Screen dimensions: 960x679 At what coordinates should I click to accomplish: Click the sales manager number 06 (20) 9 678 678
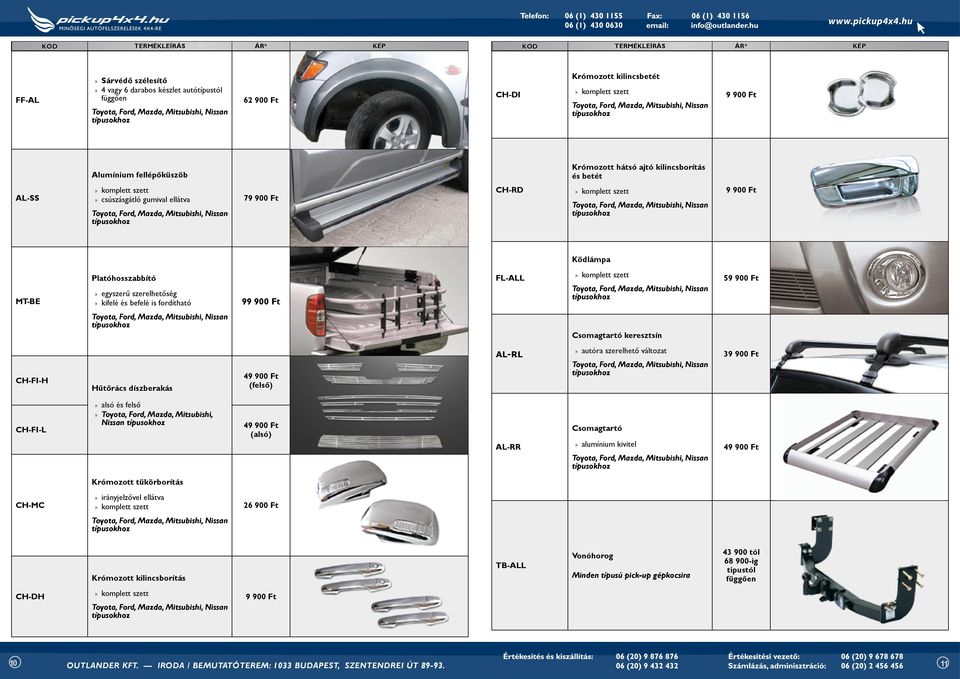(x=872, y=656)
